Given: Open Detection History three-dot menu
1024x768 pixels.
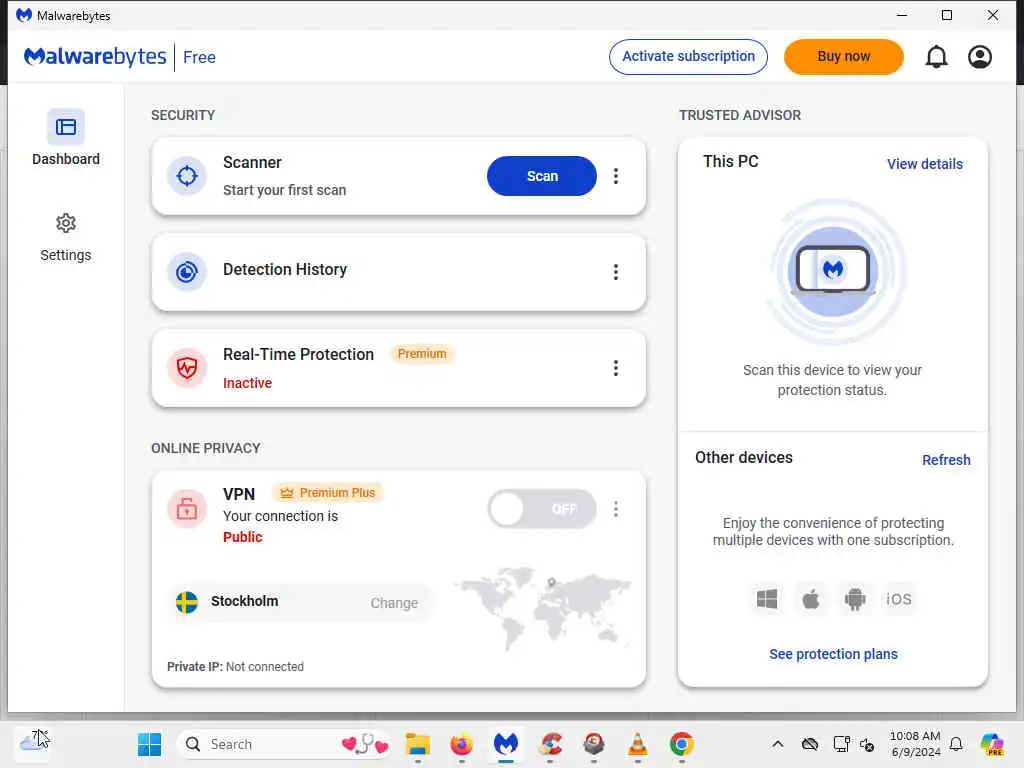Looking at the screenshot, I should point(615,272).
